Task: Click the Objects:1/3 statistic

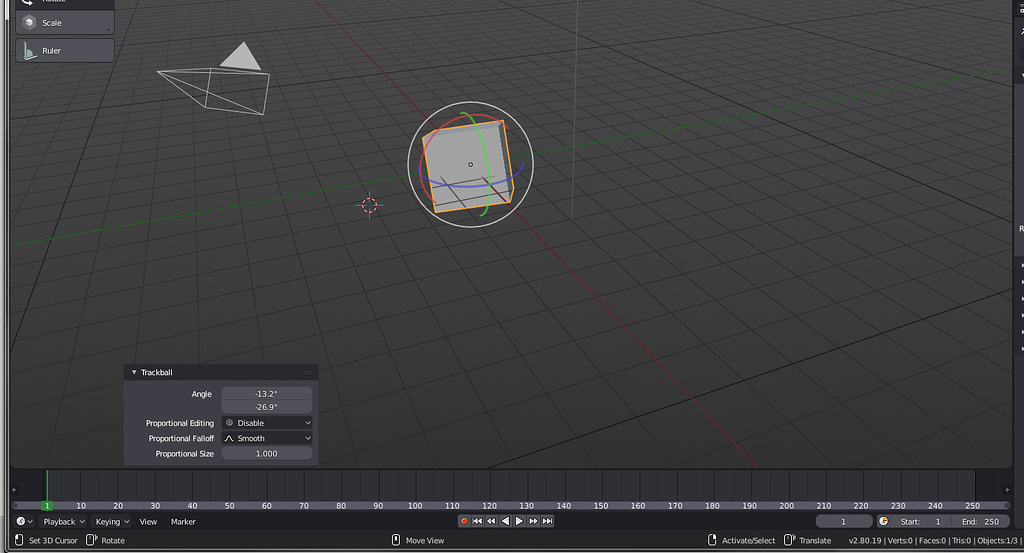Action: [x=997, y=541]
